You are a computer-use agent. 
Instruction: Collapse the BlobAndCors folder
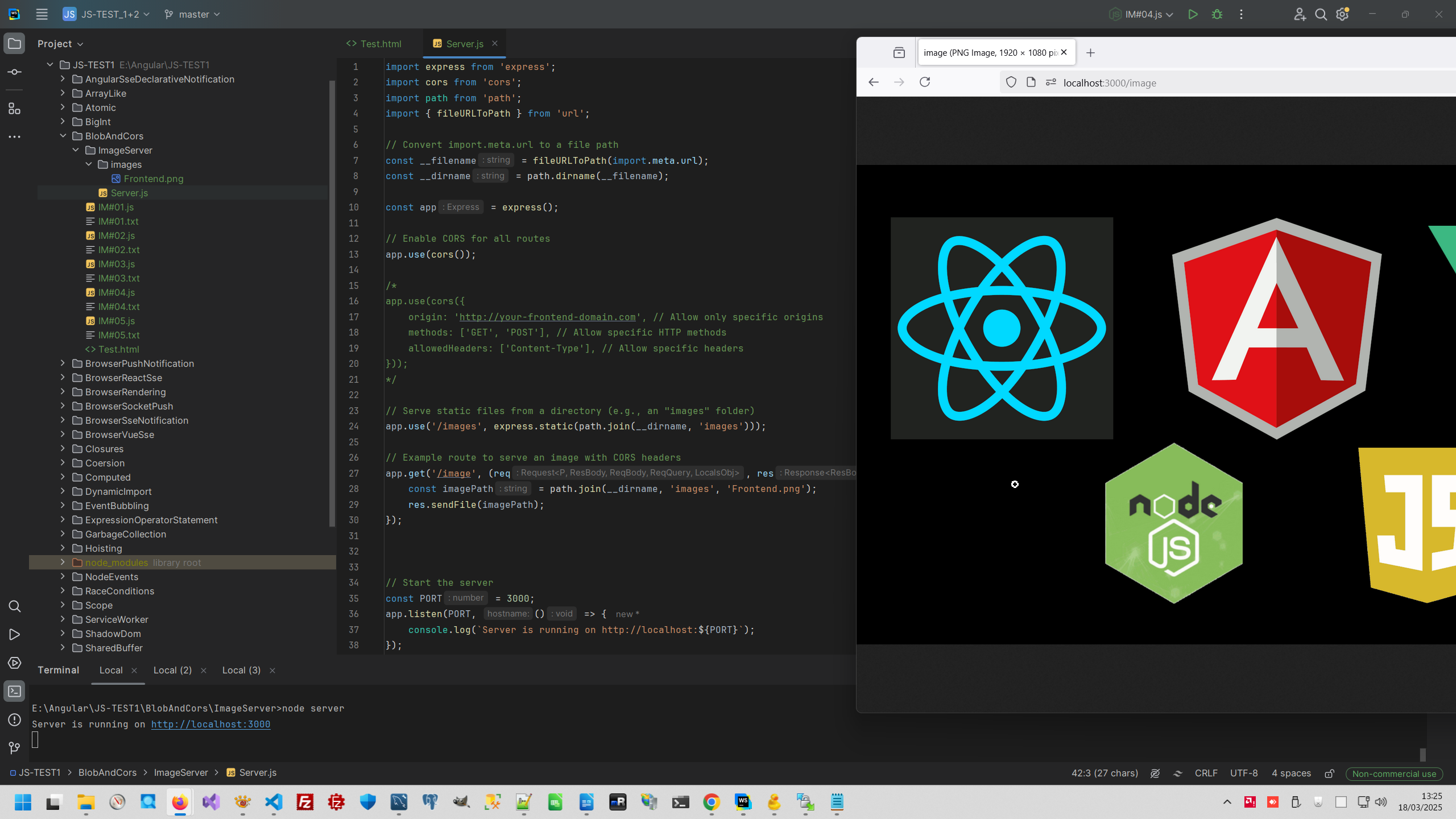click(63, 136)
